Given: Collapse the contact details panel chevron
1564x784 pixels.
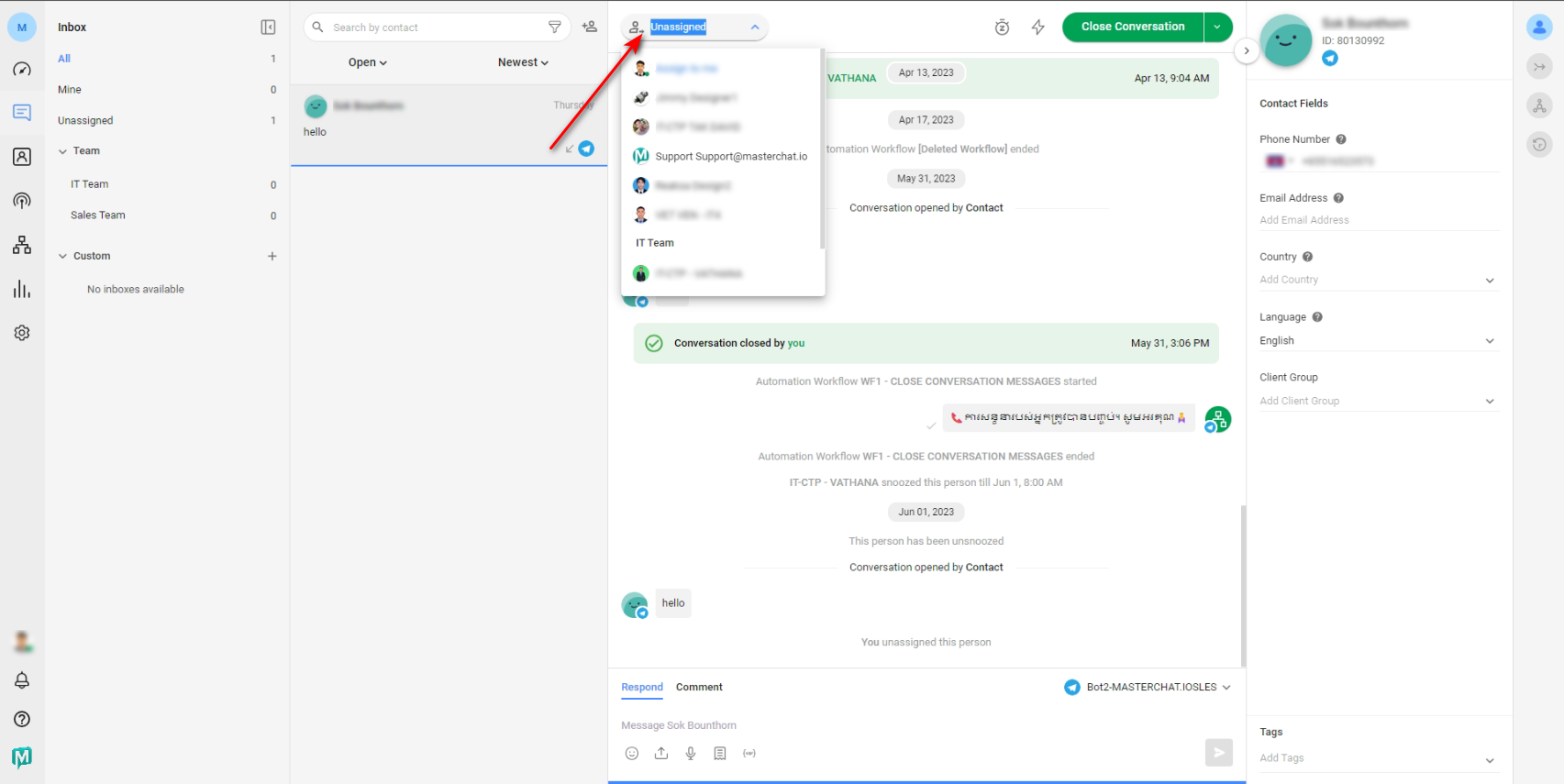Looking at the screenshot, I should [x=1247, y=51].
